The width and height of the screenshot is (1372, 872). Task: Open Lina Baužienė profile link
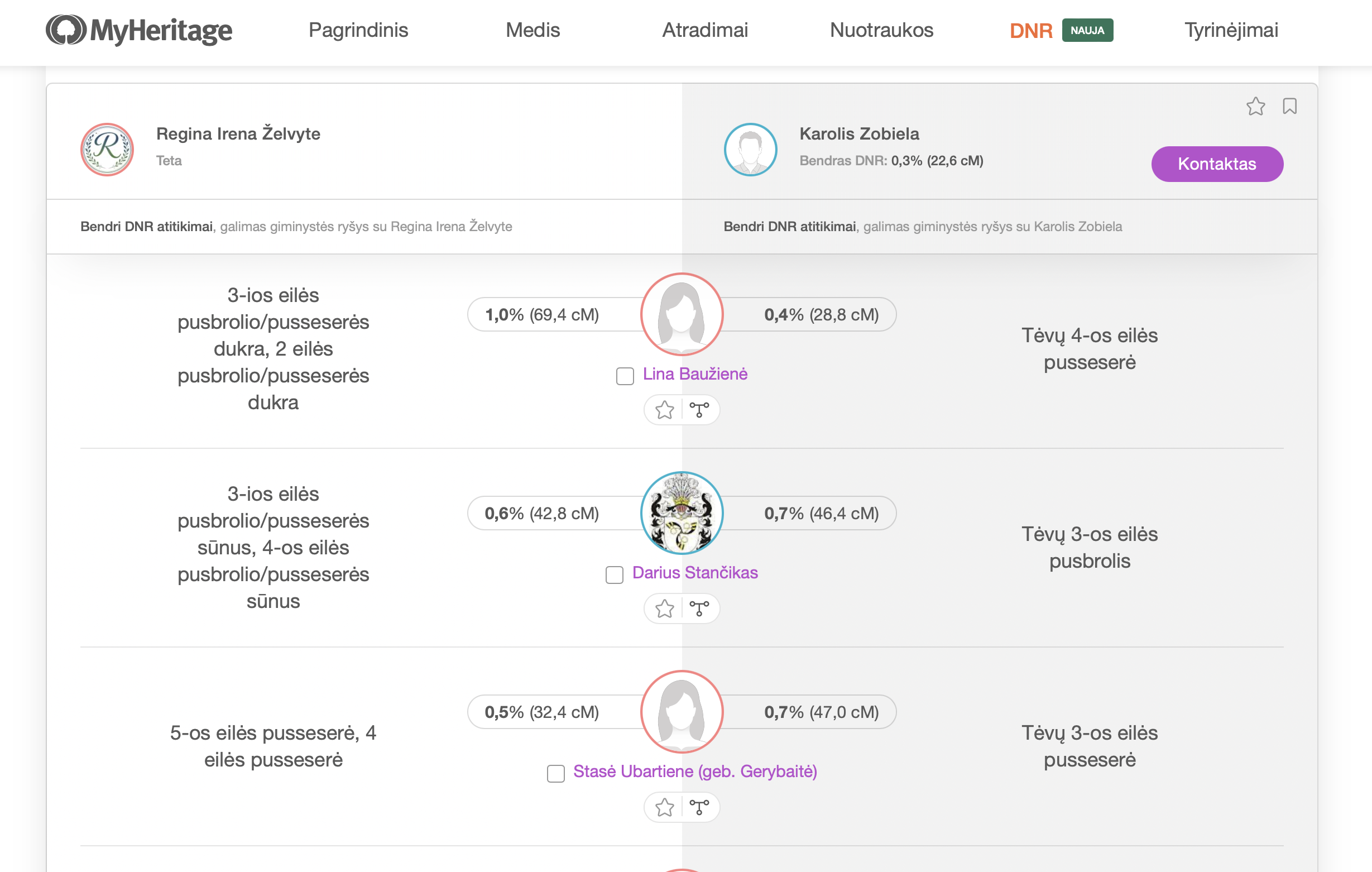(695, 374)
